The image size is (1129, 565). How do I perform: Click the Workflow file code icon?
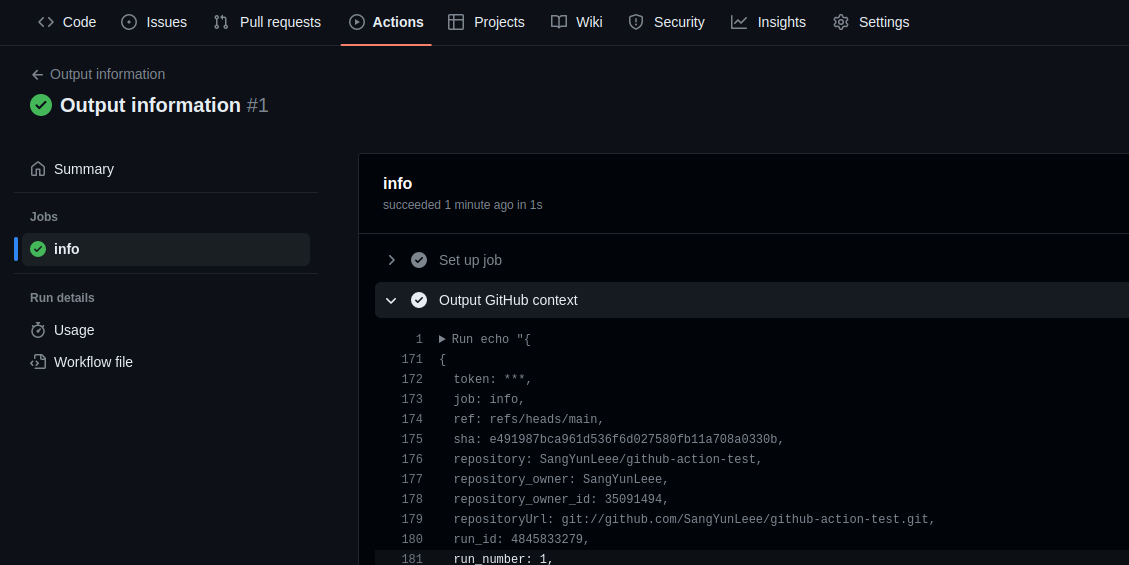pyautogui.click(x=38, y=362)
